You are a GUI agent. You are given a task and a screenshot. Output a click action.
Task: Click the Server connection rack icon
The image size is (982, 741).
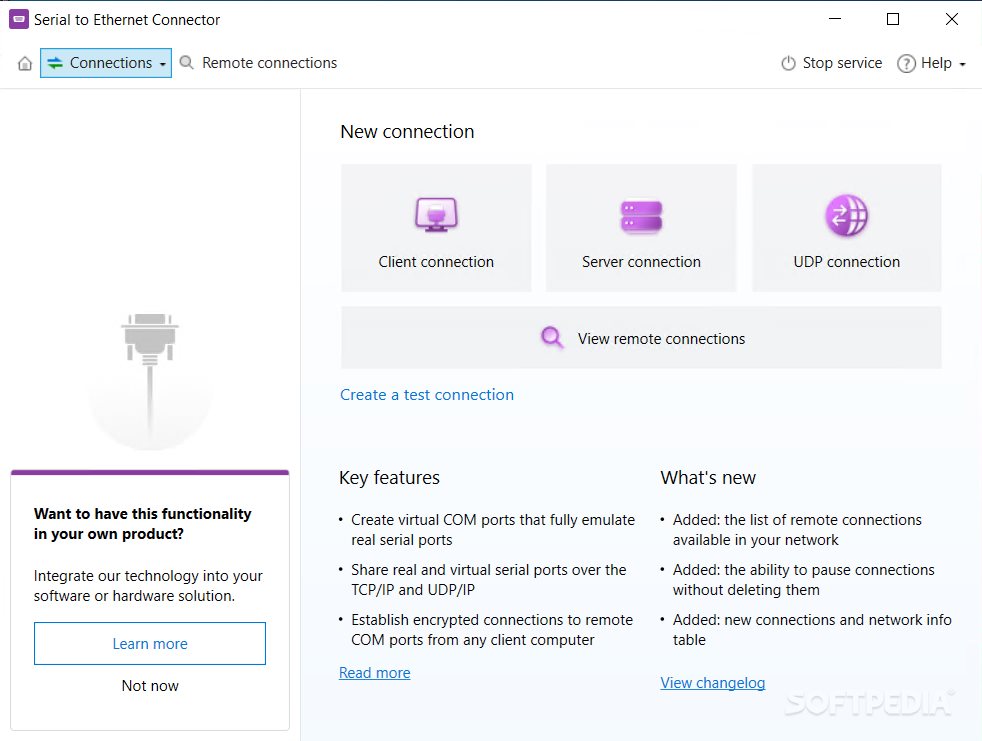pyautogui.click(x=641, y=216)
